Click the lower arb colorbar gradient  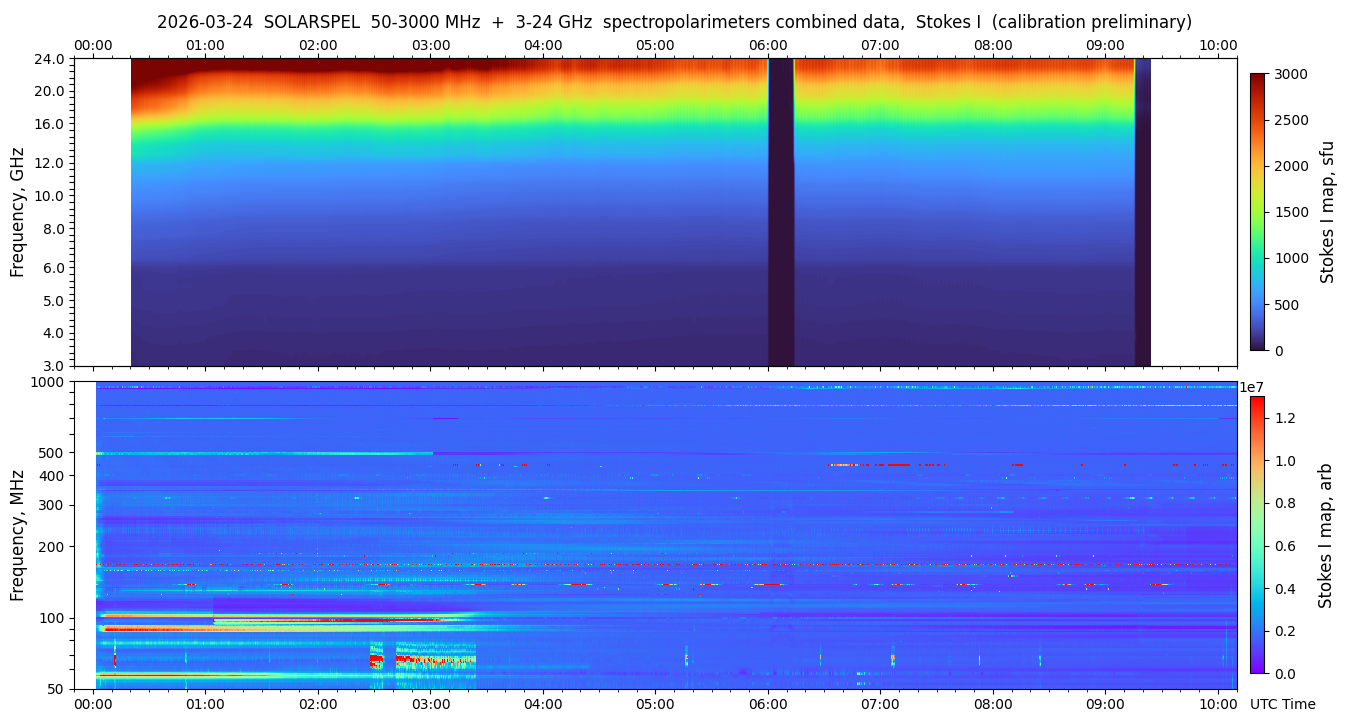(x=1257, y=535)
